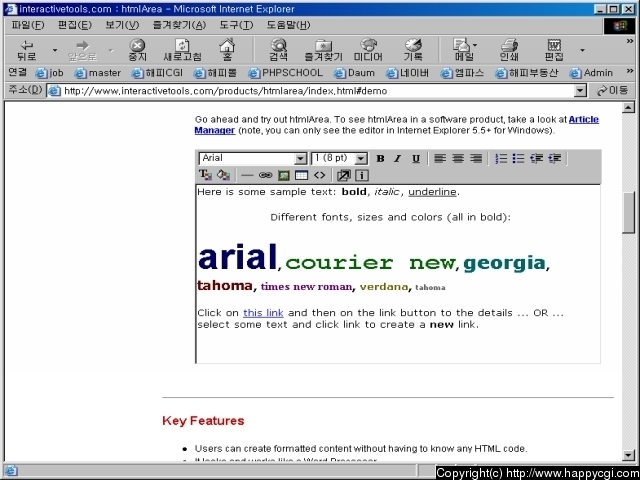Open the 도구(T) menu
Viewport: 640px width, 480px height.
pyautogui.click(x=236, y=25)
